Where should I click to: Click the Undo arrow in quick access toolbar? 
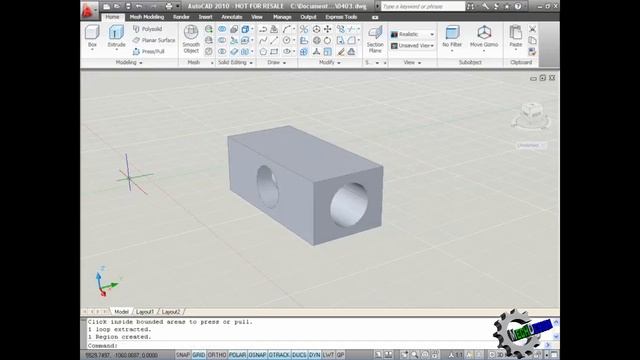click(139, 6)
